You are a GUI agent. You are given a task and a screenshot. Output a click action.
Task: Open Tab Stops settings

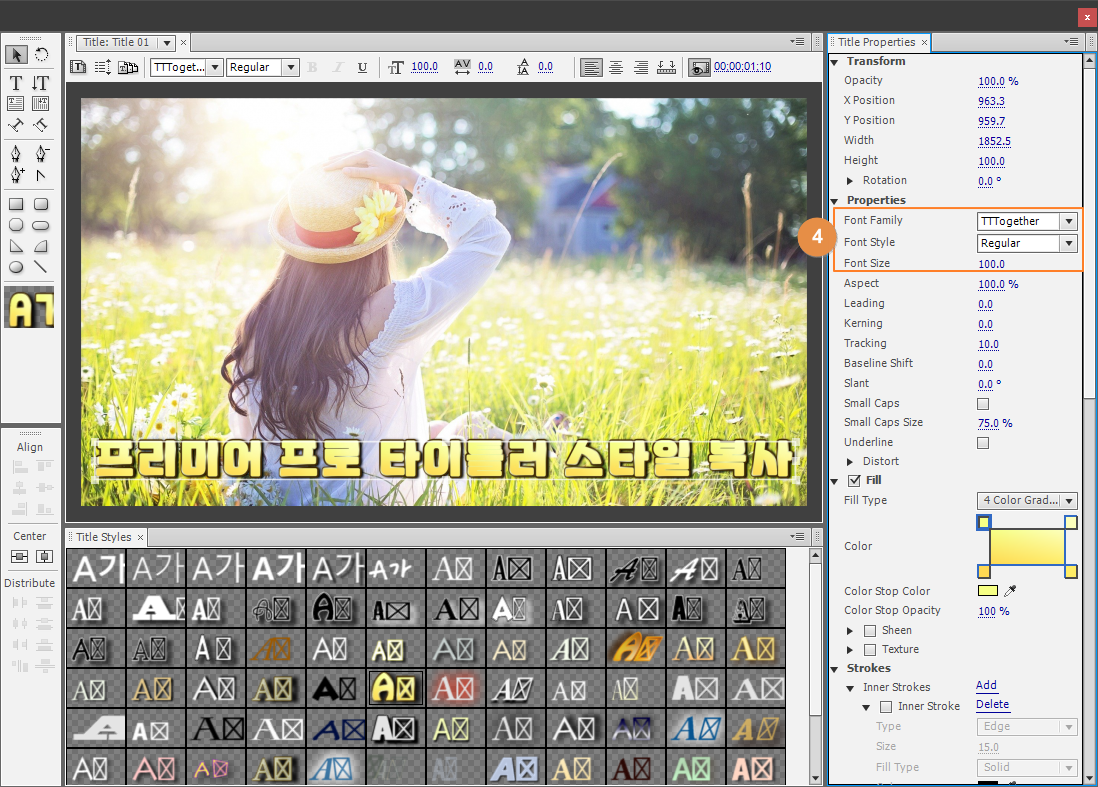tap(667, 67)
